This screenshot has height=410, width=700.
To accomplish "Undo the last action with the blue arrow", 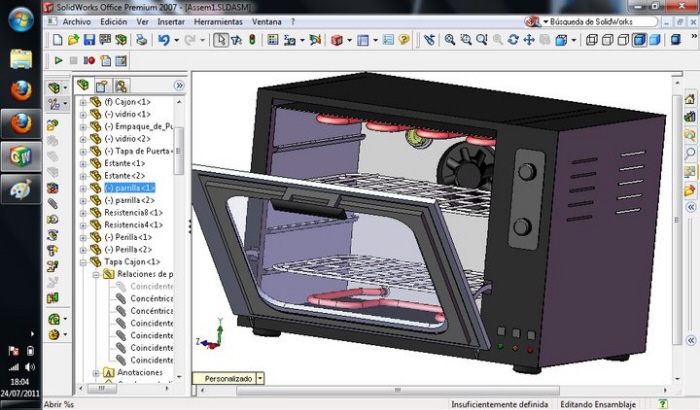I will coord(164,40).
